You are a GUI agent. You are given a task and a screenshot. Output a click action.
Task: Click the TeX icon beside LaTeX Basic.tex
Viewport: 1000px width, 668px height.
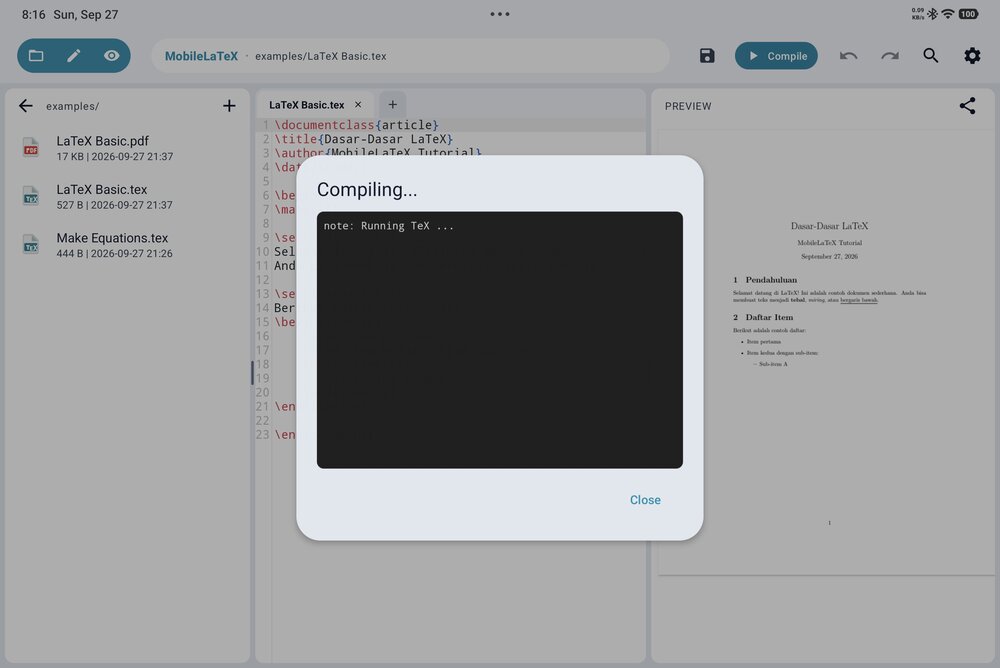(31, 197)
